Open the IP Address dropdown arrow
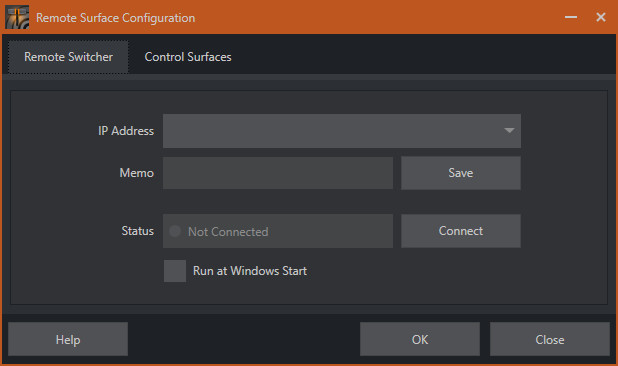 click(509, 131)
